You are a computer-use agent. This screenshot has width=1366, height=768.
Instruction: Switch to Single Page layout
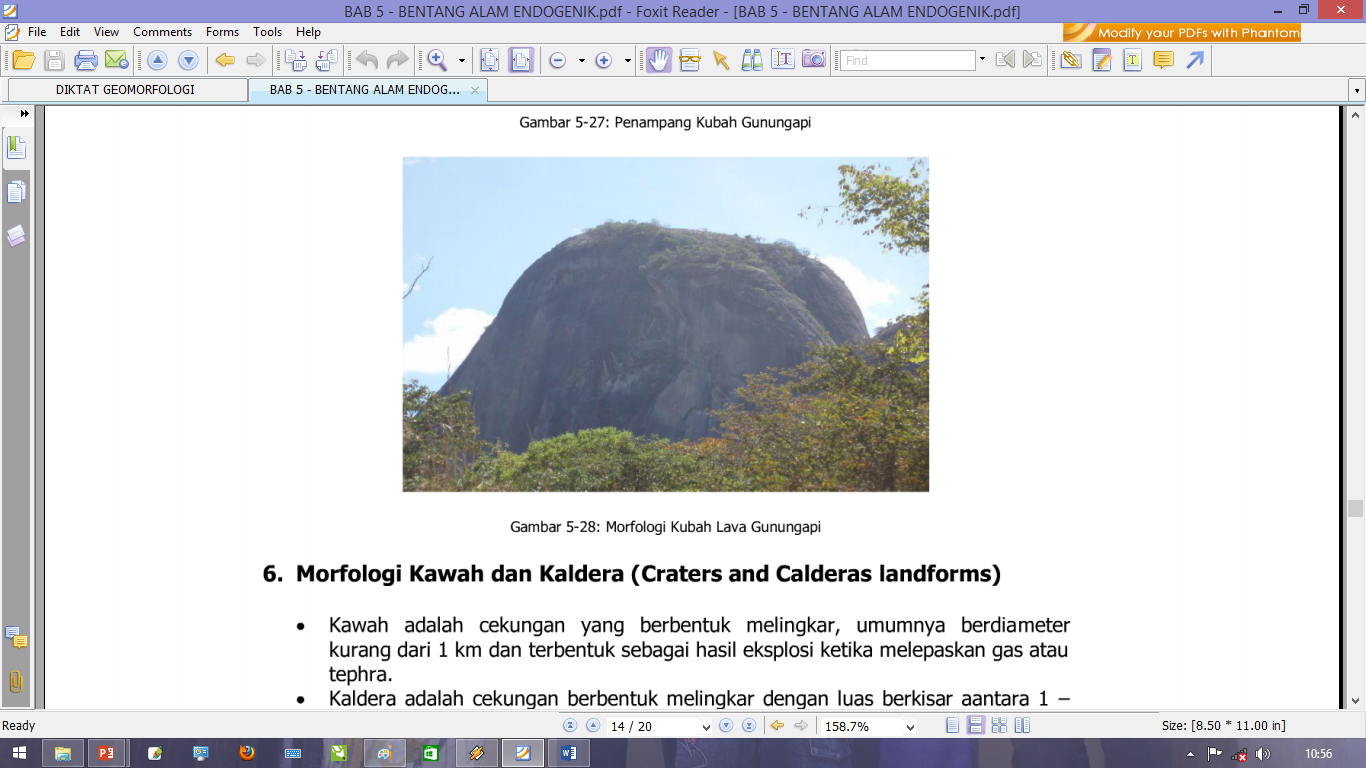953,726
